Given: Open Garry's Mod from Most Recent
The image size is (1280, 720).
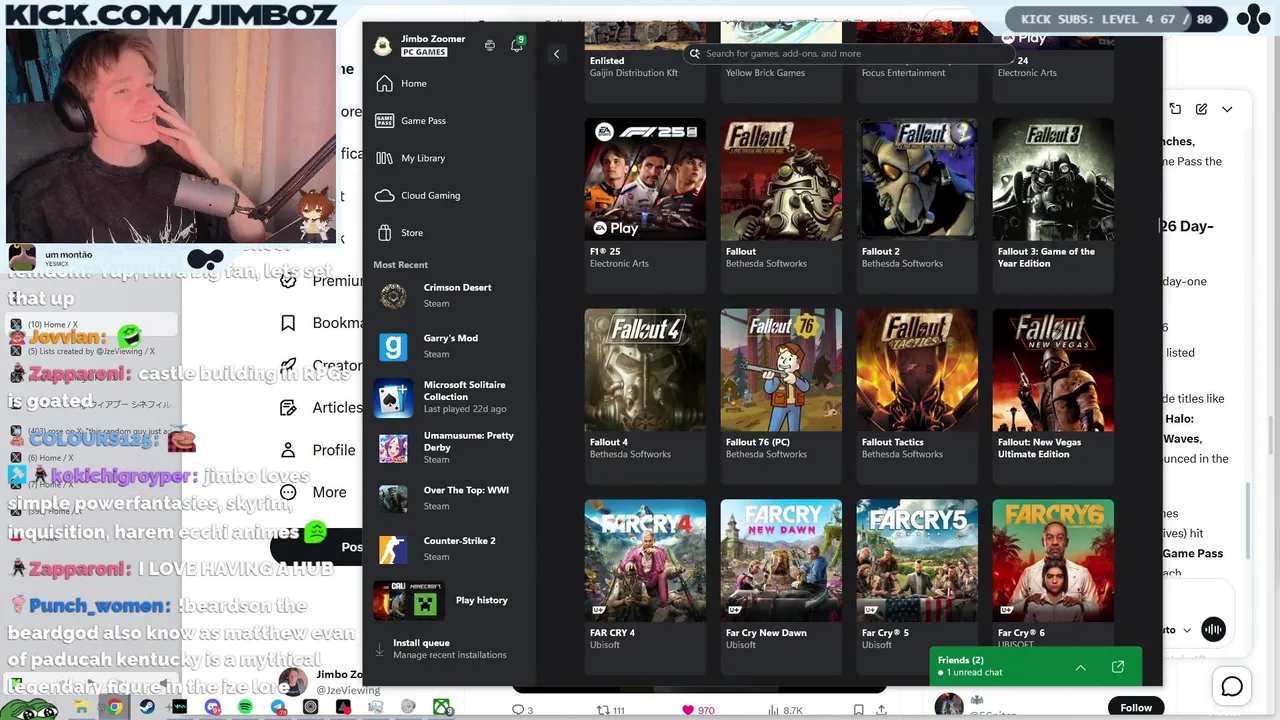Looking at the screenshot, I should pyautogui.click(x=450, y=346).
